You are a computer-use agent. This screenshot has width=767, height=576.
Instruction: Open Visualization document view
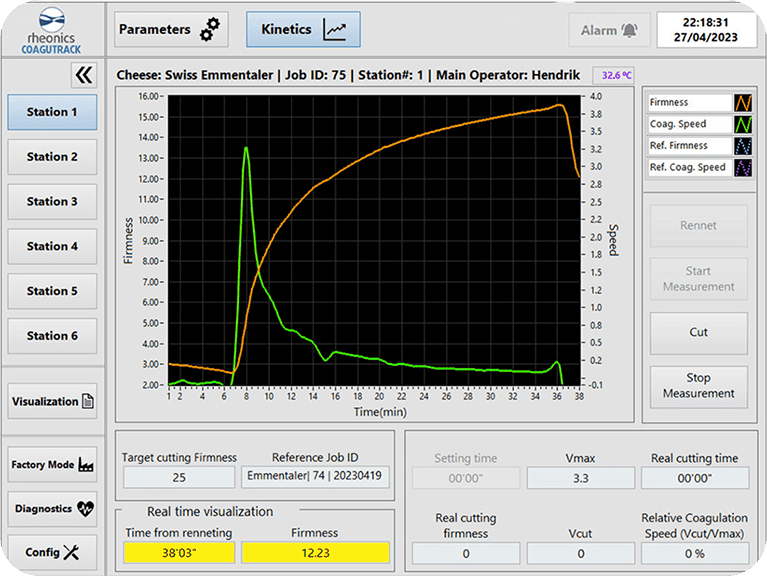pos(52,401)
